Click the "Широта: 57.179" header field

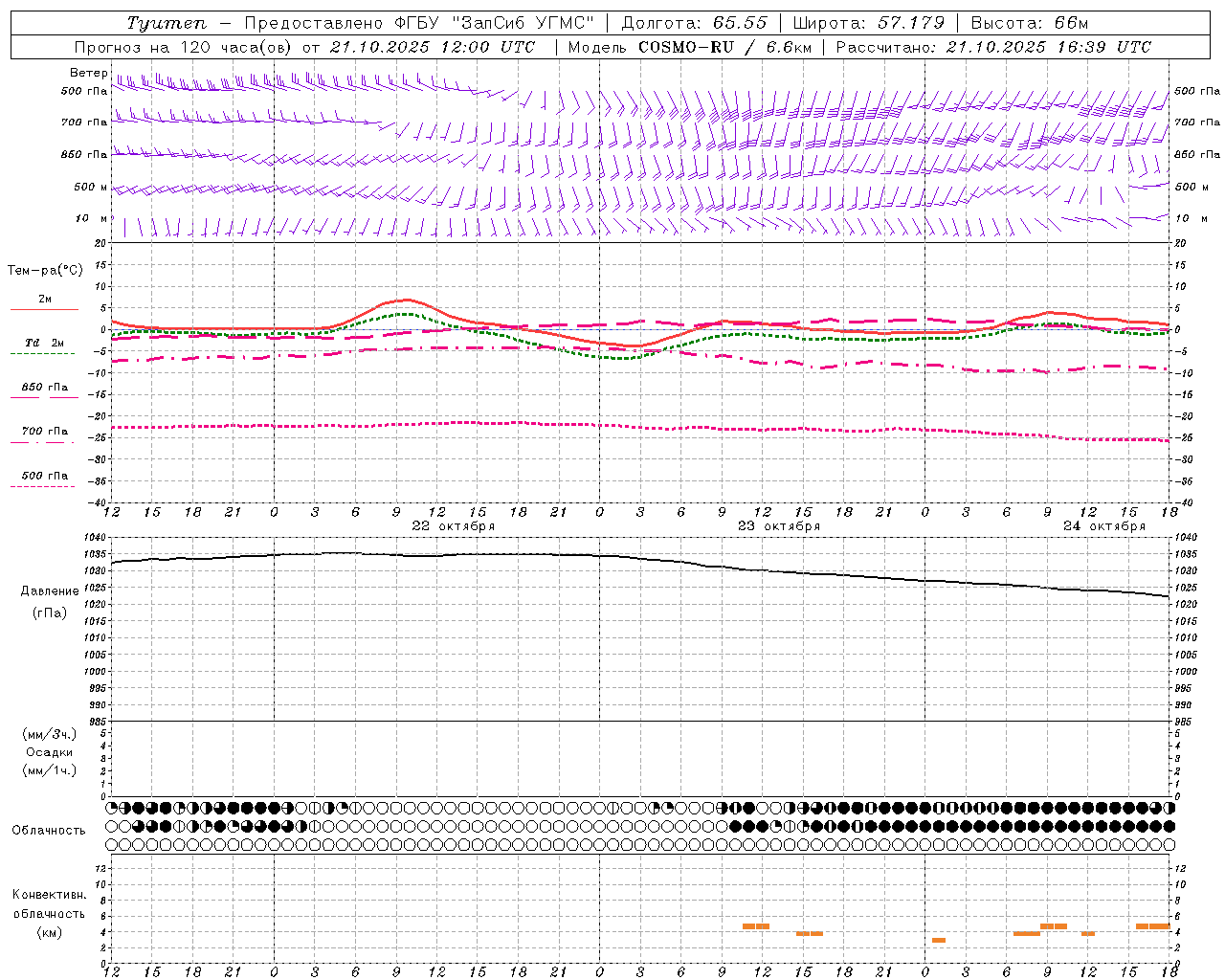point(869,23)
